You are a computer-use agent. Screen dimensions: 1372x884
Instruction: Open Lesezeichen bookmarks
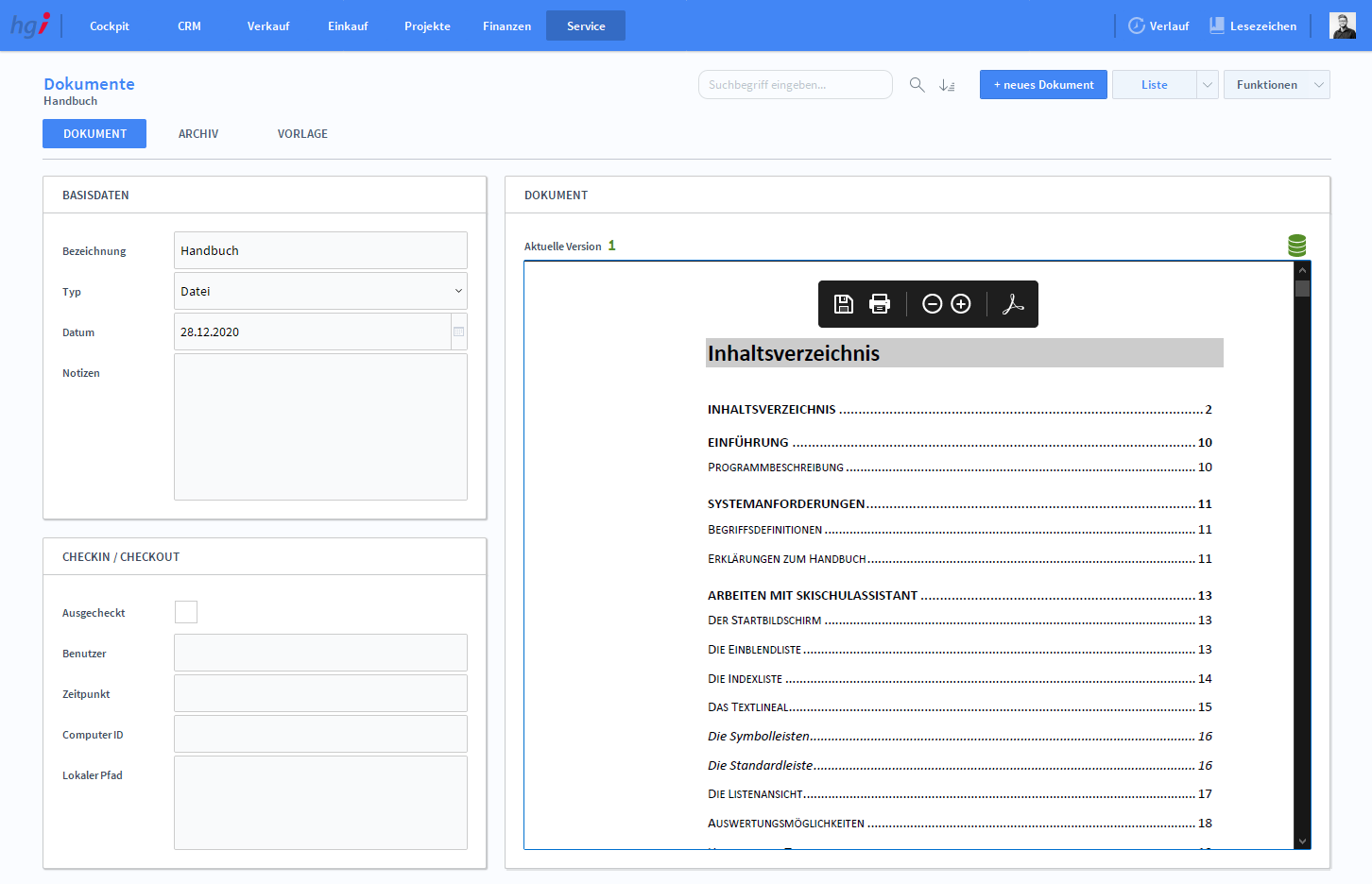pyautogui.click(x=1253, y=26)
